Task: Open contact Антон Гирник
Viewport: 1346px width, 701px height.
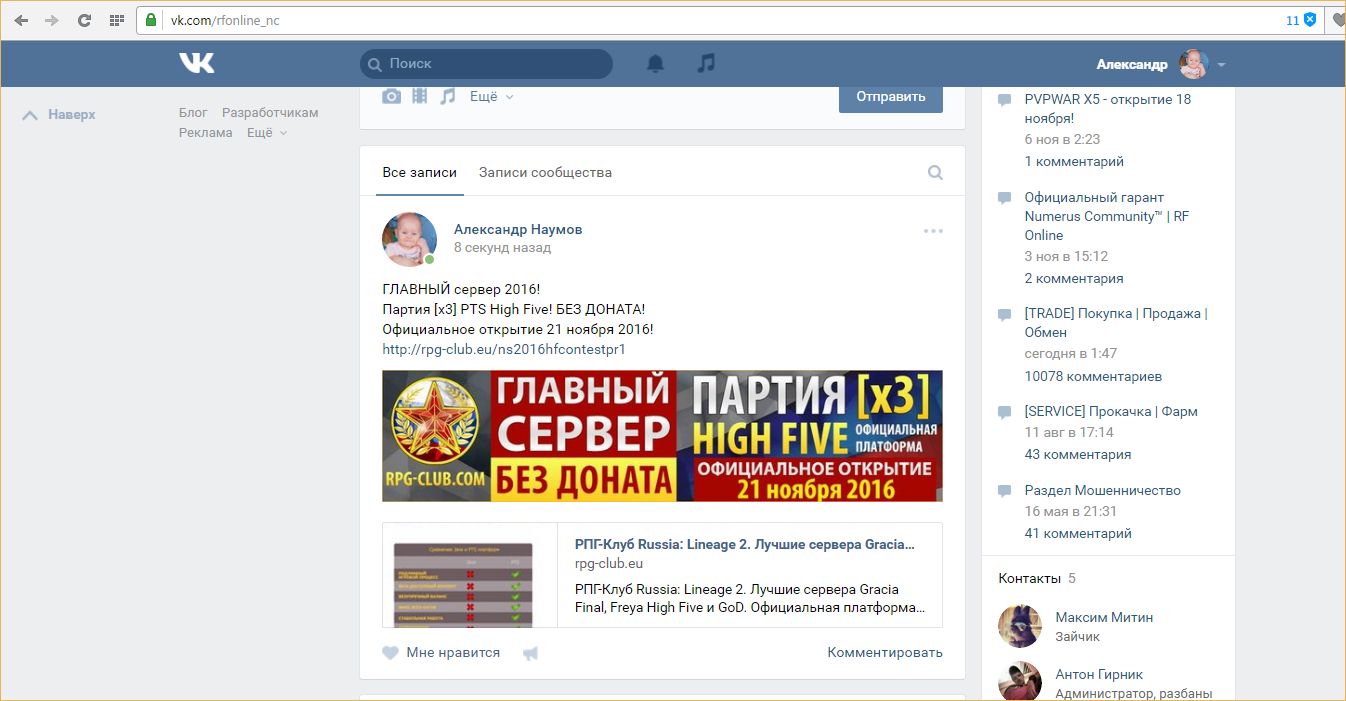Action: click(1099, 674)
